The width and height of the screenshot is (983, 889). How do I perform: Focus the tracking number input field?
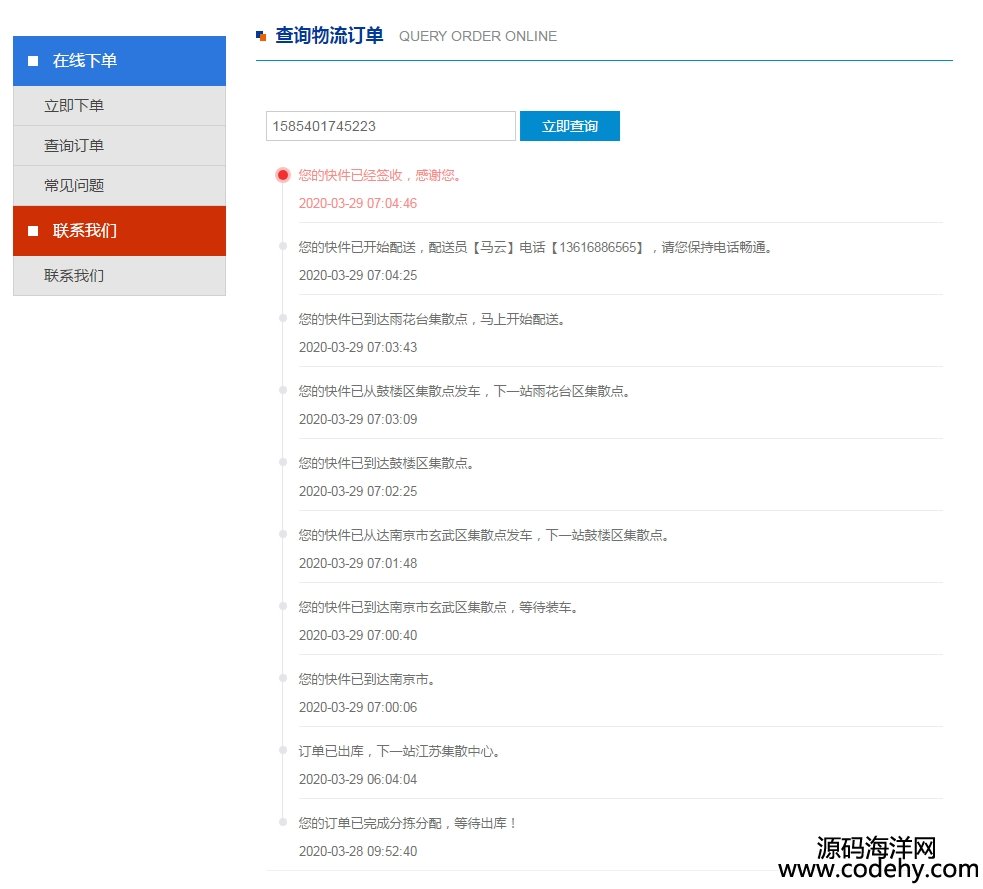pyautogui.click(x=390, y=126)
